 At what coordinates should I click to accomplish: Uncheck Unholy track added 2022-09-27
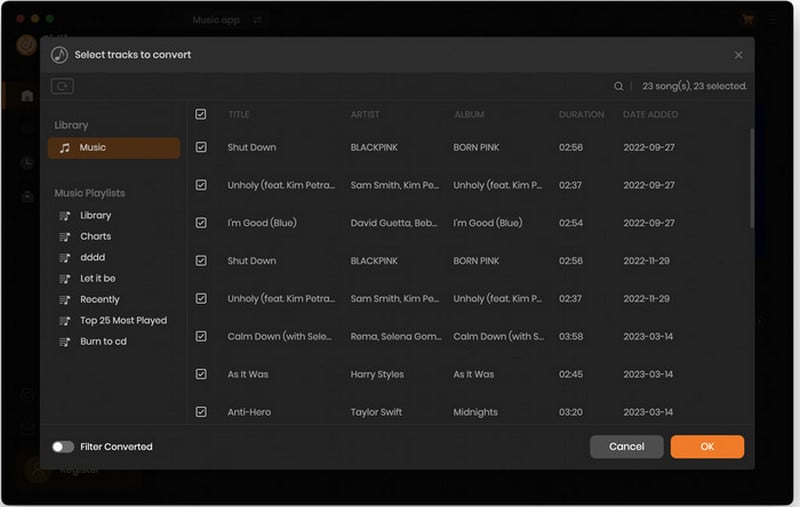pos(201,185)
